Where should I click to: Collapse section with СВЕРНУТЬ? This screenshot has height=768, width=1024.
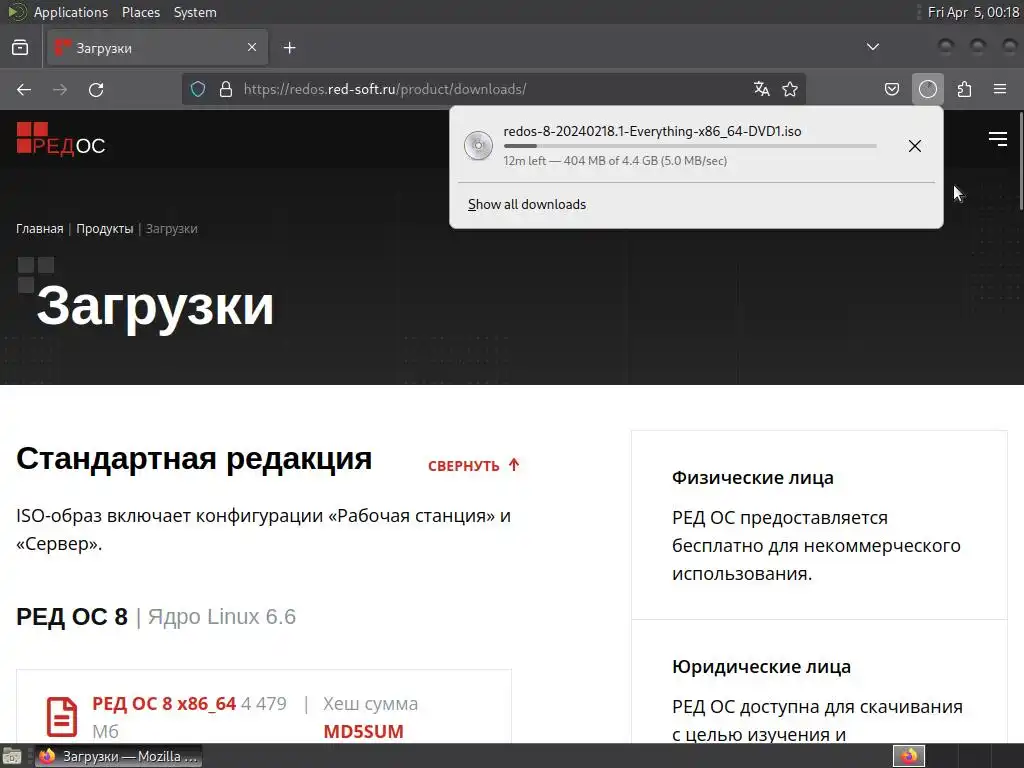pos(474,465)
